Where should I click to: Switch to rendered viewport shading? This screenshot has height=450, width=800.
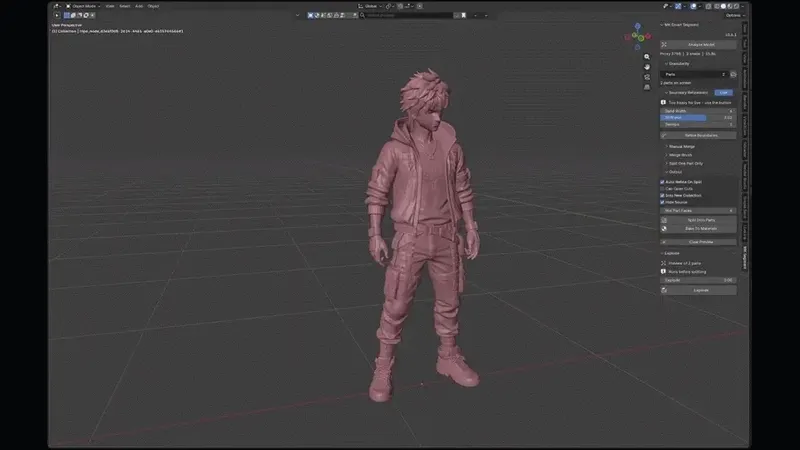[x=736, y=6]
